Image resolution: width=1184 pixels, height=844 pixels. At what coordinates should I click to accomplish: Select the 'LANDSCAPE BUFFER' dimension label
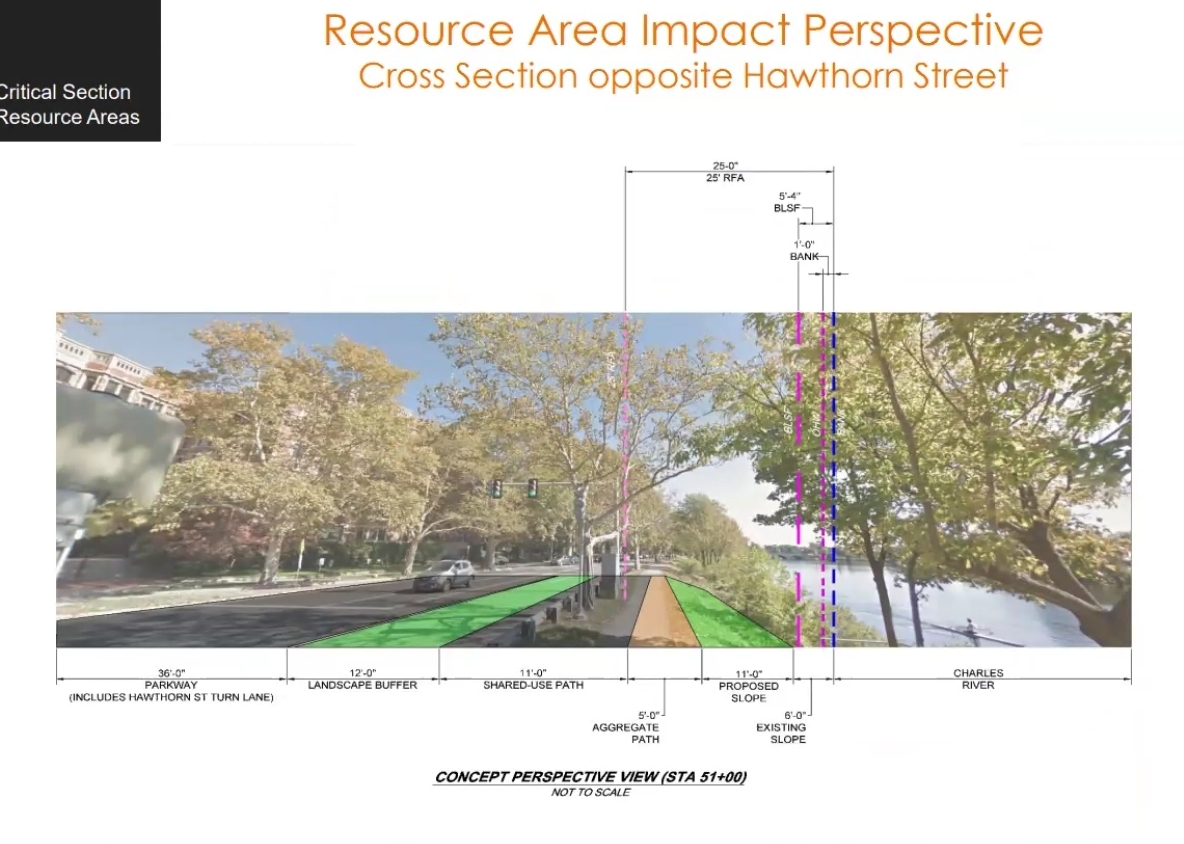(x=362, y=680)
